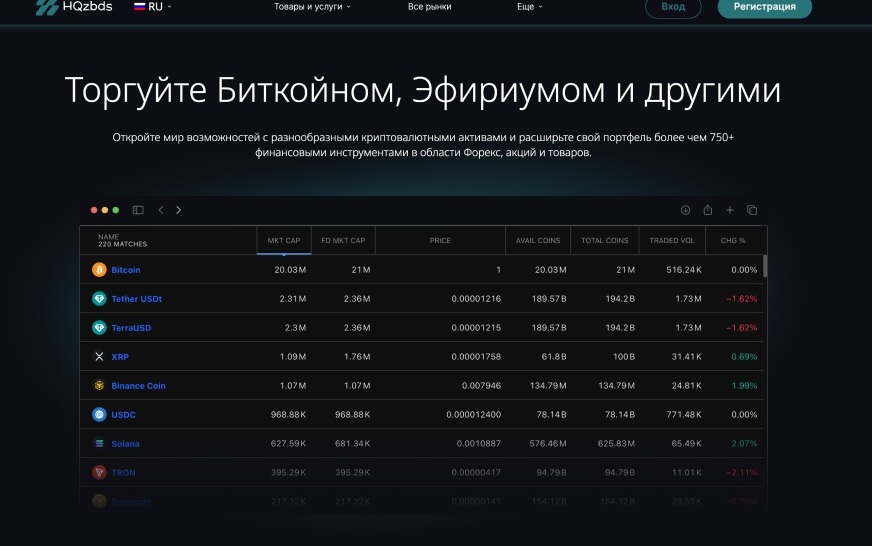Open the Tether USDt link

pos(136,299)
